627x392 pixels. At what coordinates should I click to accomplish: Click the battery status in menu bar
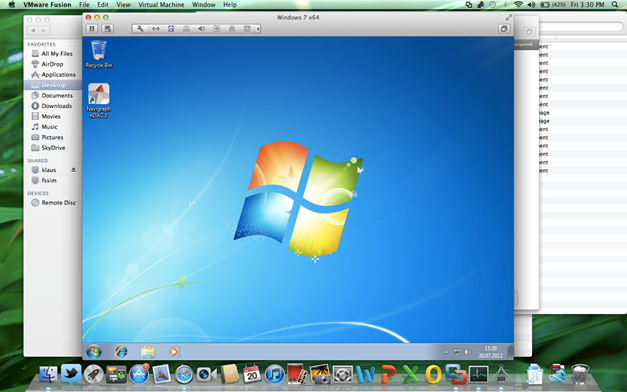[x=553, y=5]
